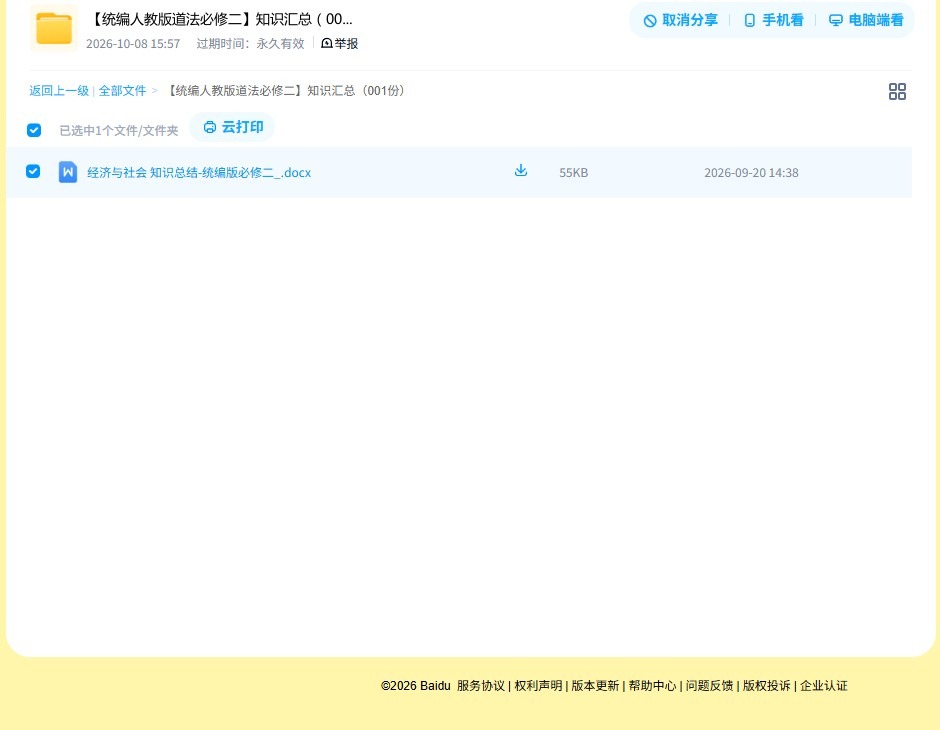
Task: Click the share title 知识汇总 heading
Action: [220, 19]
